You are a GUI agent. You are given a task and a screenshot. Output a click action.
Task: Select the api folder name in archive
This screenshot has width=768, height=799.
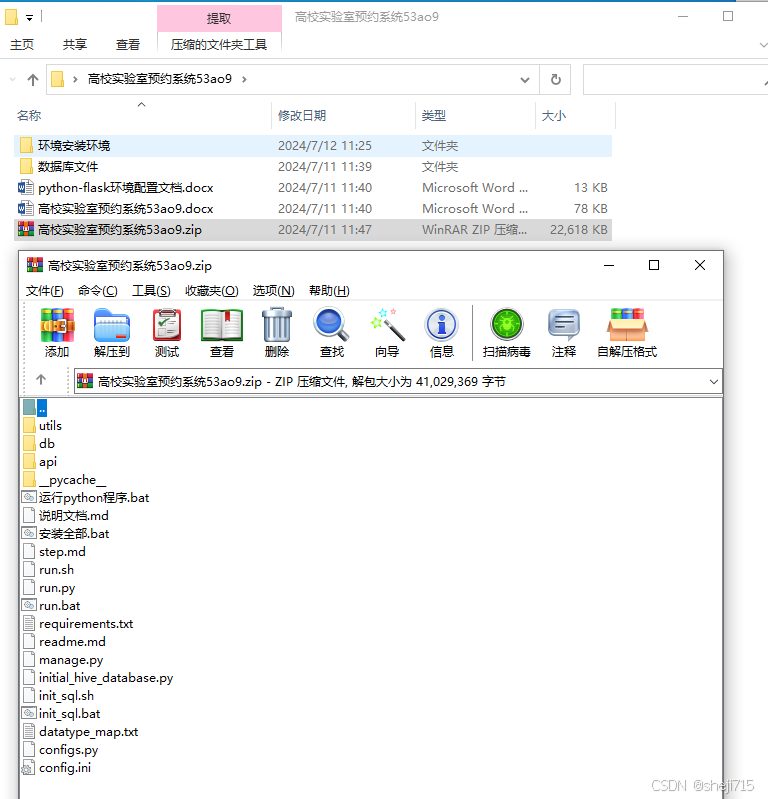pyautogui.click(x=48, y=462)
